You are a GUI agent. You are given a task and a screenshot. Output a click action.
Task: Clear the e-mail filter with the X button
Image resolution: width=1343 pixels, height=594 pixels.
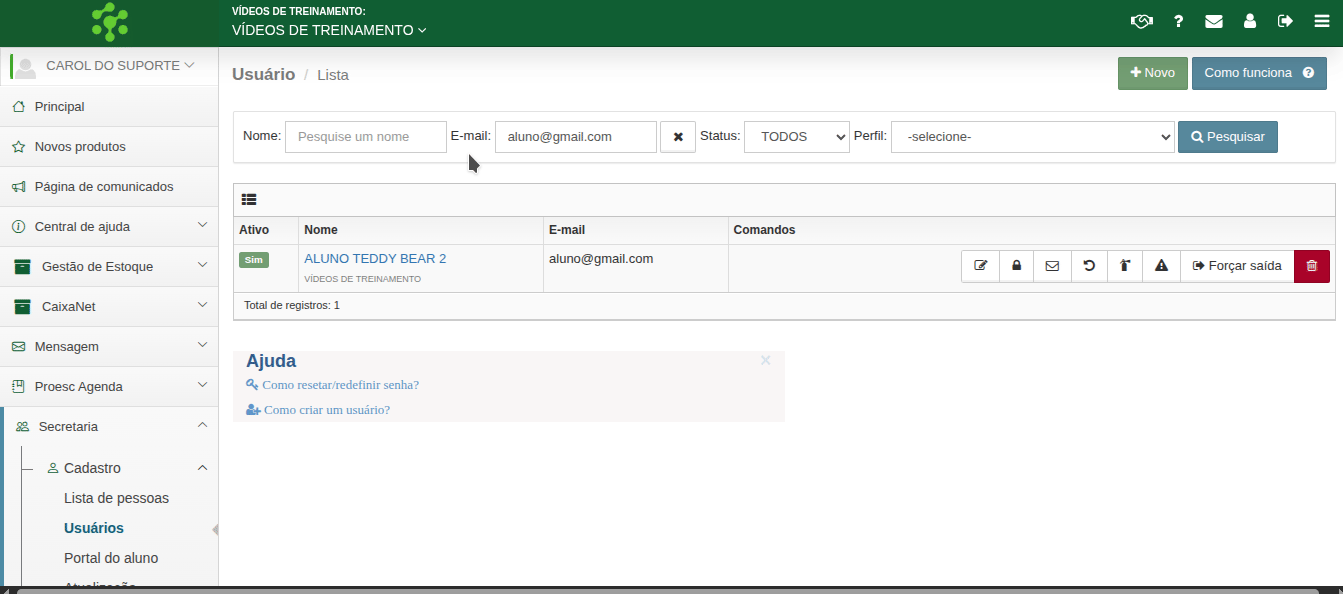678,137
